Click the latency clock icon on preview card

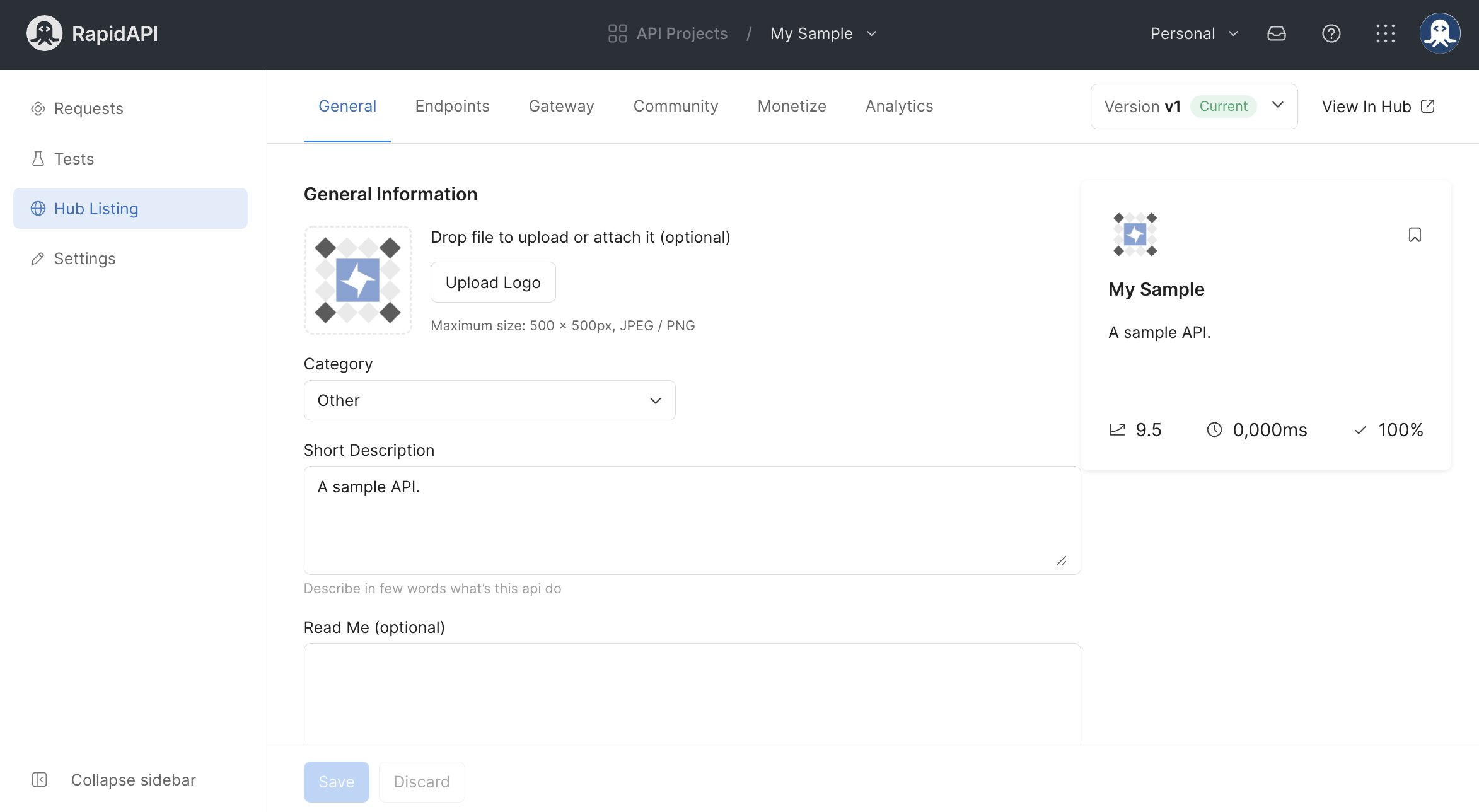pos(1214,430)
